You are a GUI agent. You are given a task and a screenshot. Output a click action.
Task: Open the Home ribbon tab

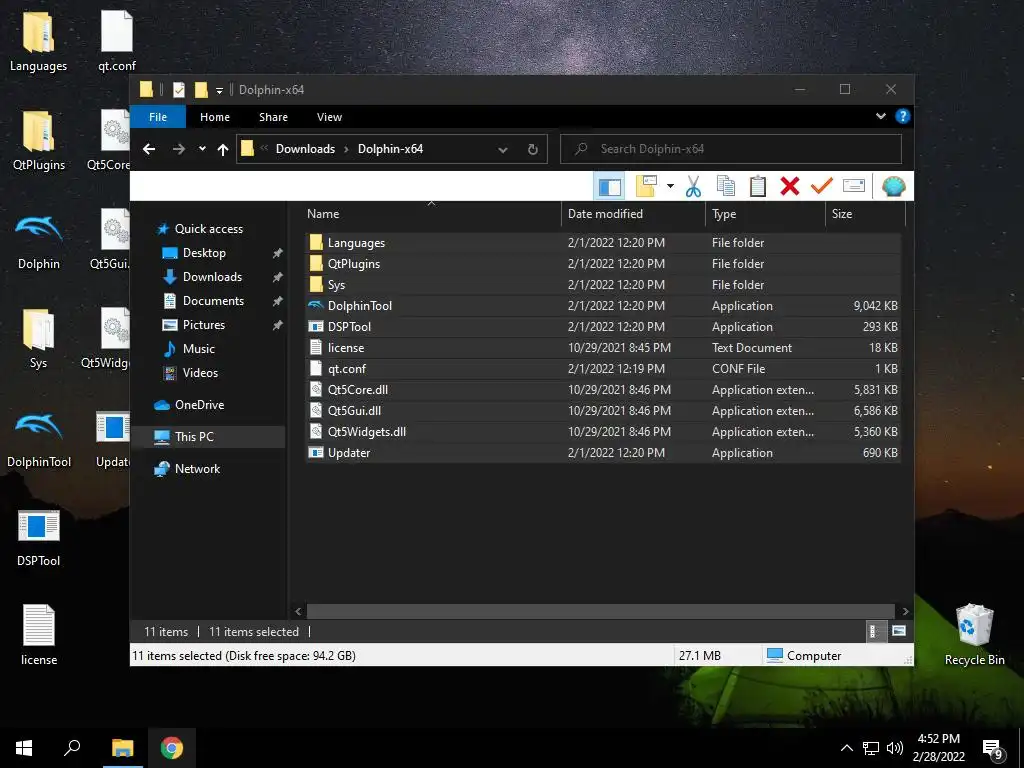[215, 117]
